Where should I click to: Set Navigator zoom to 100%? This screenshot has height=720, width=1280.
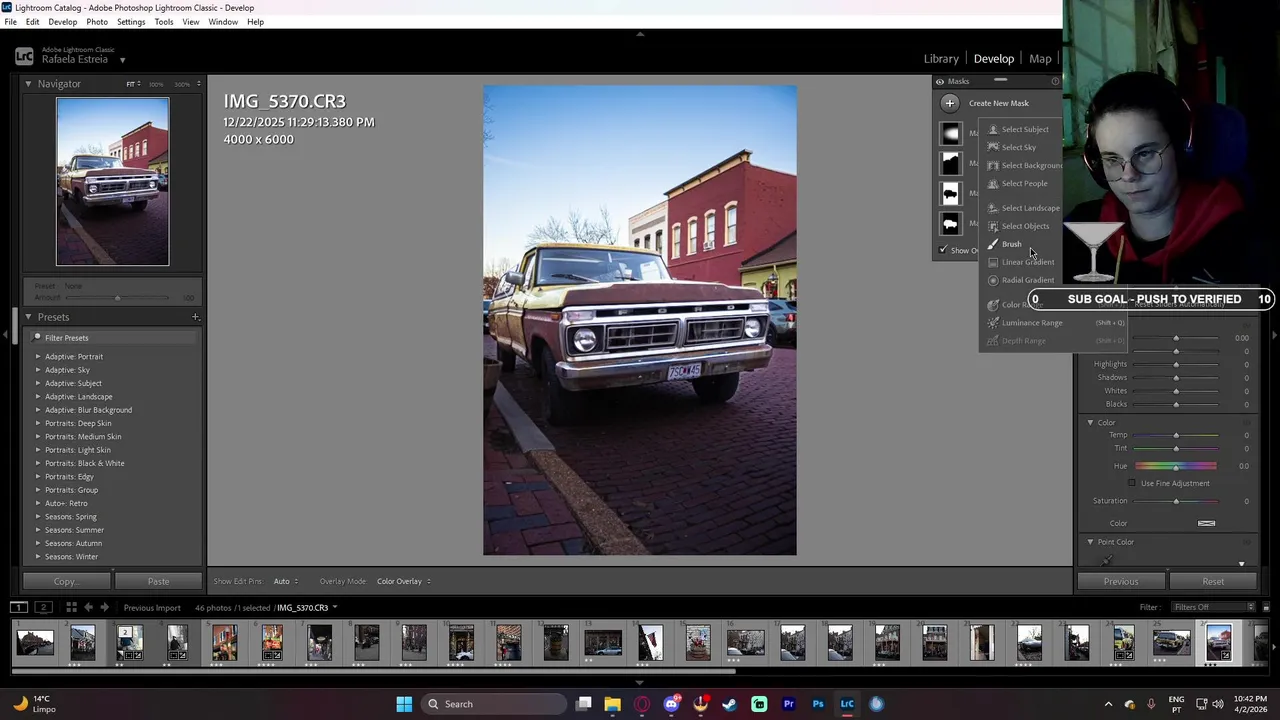coord(157,84)
